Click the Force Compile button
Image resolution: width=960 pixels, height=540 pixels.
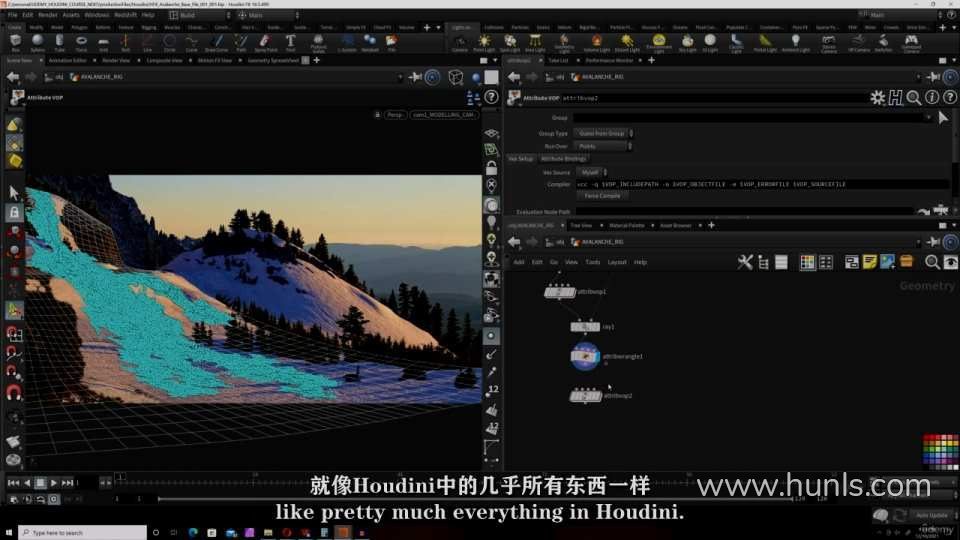602,196
